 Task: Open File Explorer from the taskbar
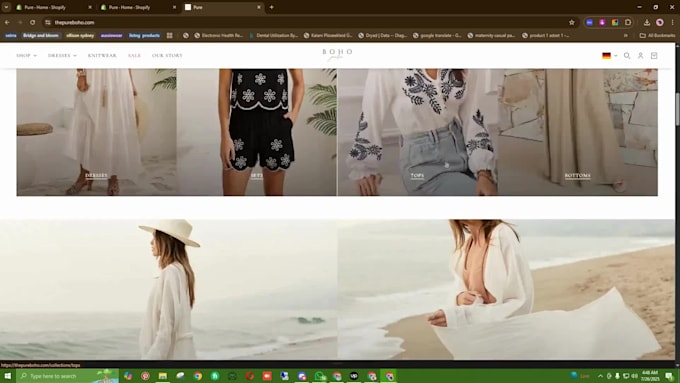tap(163, 376)
